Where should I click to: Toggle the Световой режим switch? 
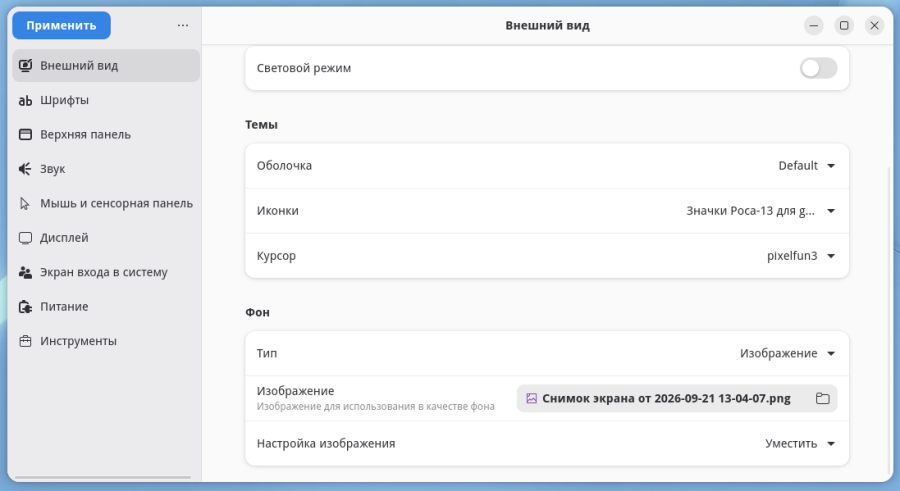point(818,68)
